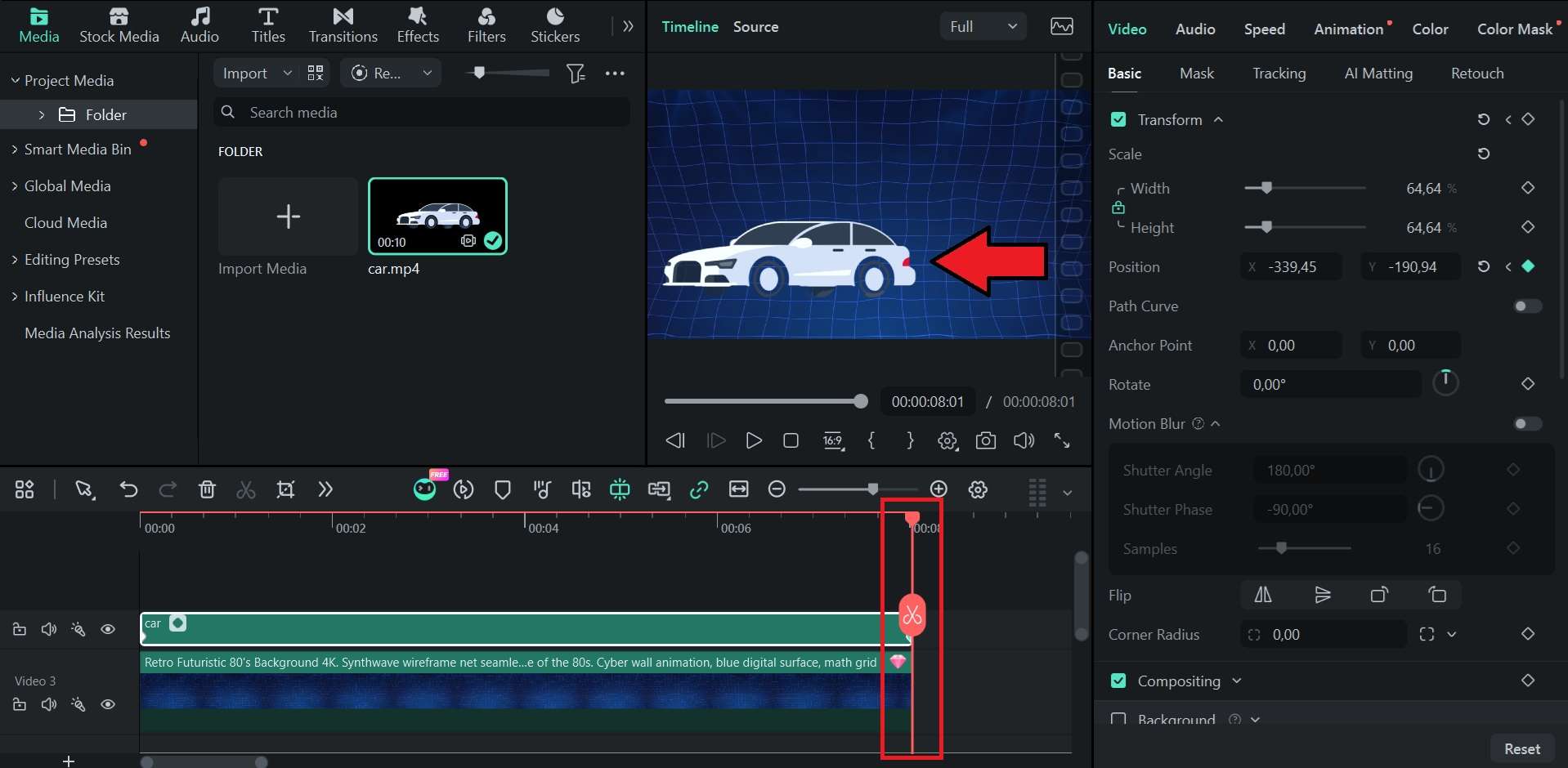This screenshot has height=768, width=1568.
Task: Open the timeline settings gear
Action: point(978,489)
